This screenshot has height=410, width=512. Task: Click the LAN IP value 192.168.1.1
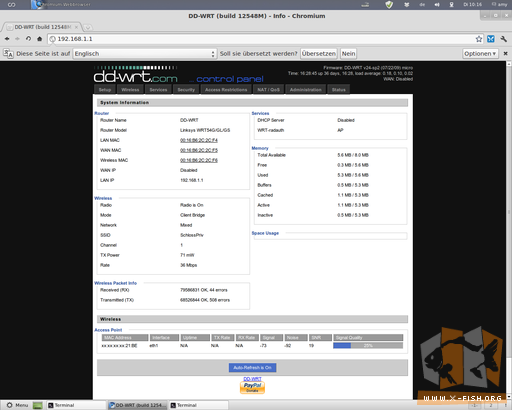[192, 180]
